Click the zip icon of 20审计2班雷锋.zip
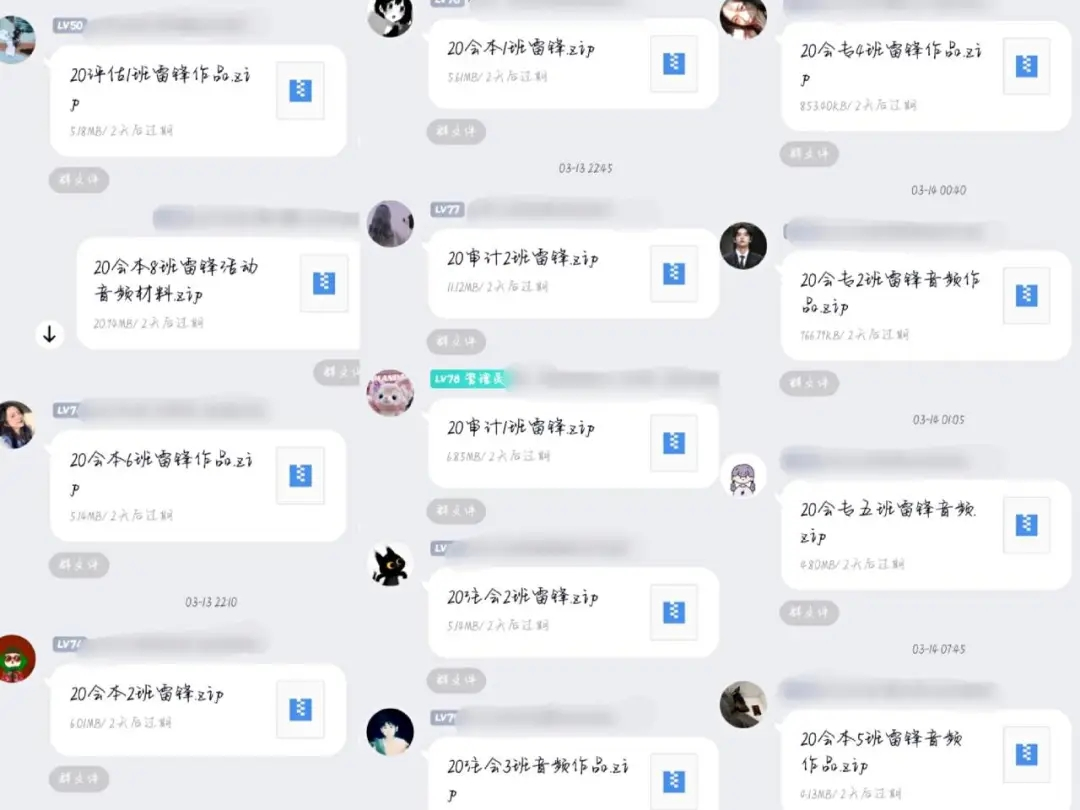The width and height of the screenshot is (1080, 810). tap(674, 273)
